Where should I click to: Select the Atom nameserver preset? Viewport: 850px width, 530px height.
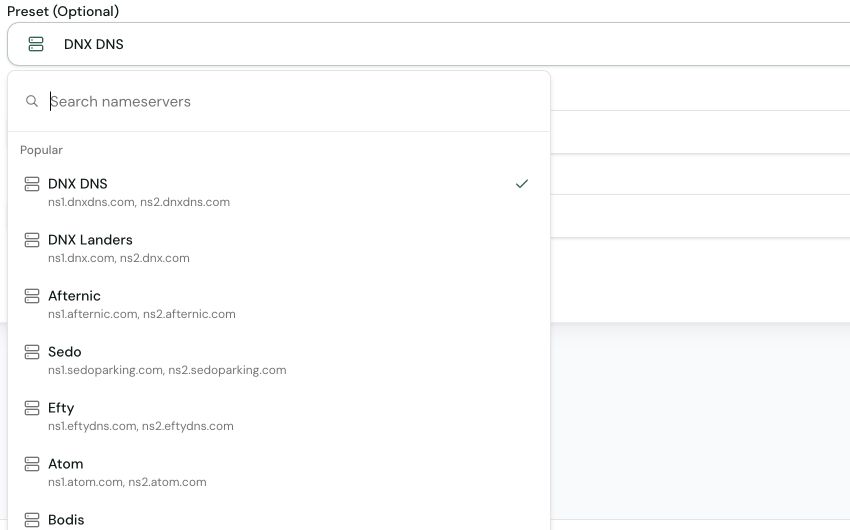[279, 472]
